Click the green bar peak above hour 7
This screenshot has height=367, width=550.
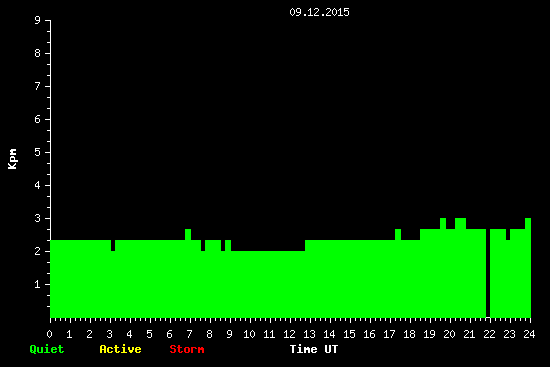click(x=188, y=234)
